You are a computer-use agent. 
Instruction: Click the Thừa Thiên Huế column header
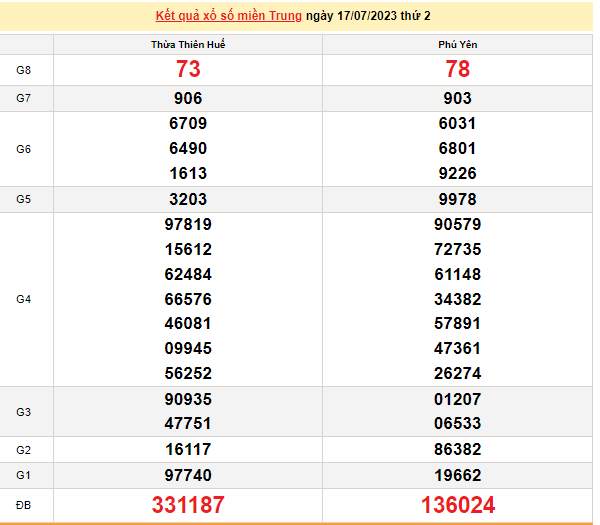pos(188,46)
